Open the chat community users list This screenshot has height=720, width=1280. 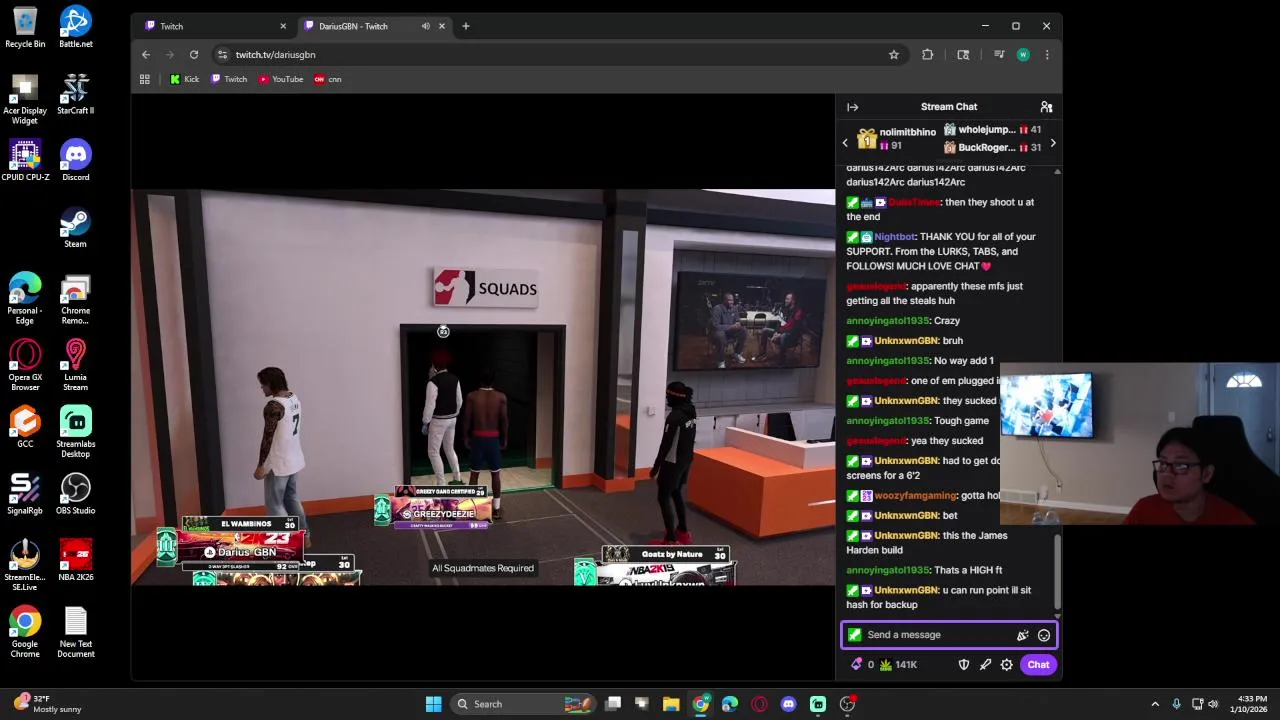click(x=1046, y=107)
